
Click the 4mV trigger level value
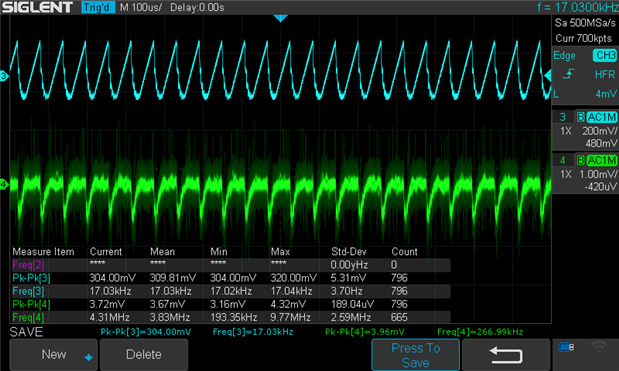[606, 94]
